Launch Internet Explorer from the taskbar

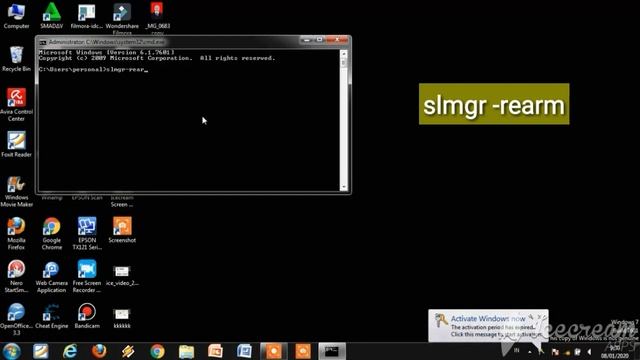(70, 351)
